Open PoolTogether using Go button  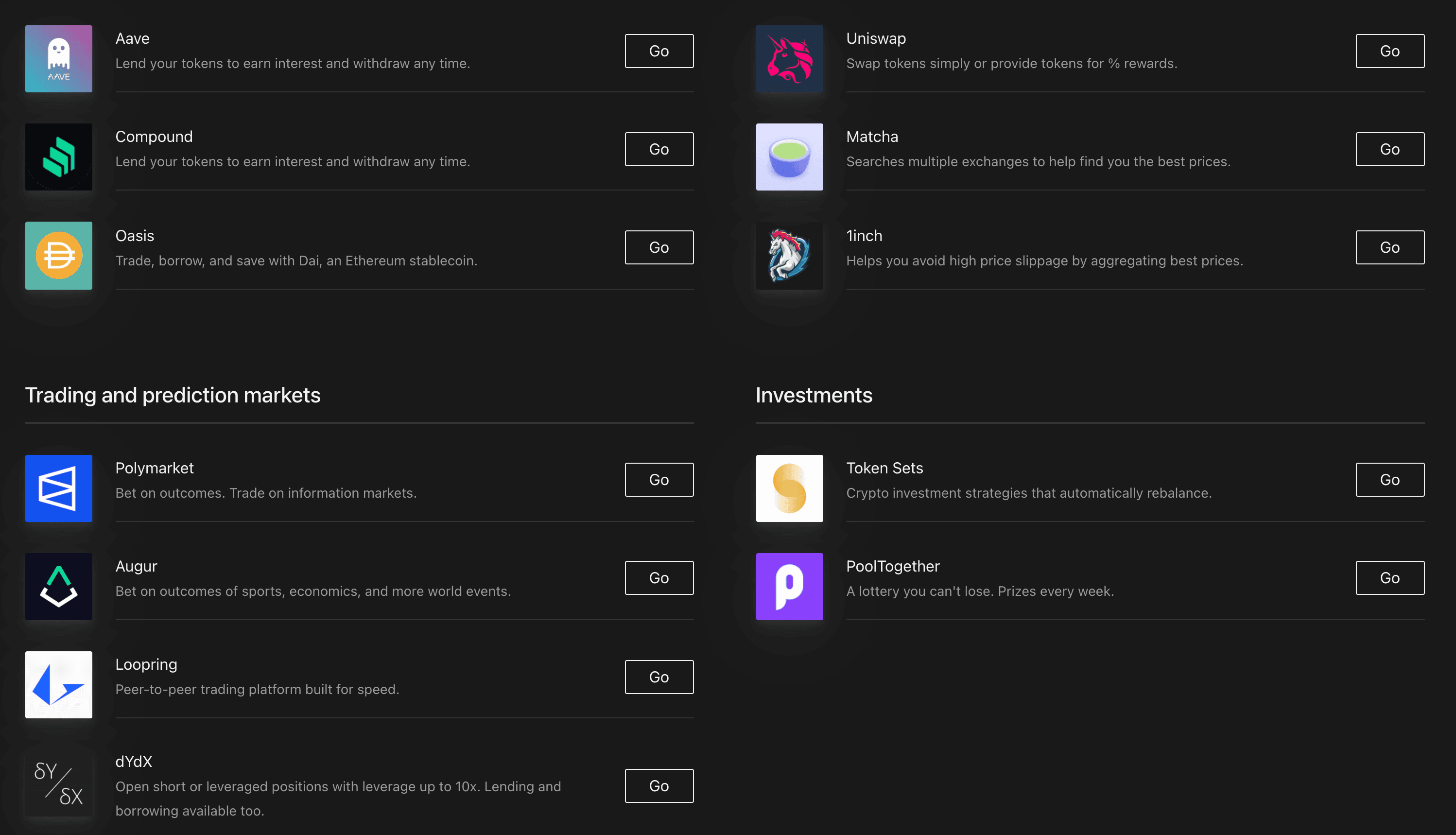click(1389, 577)
